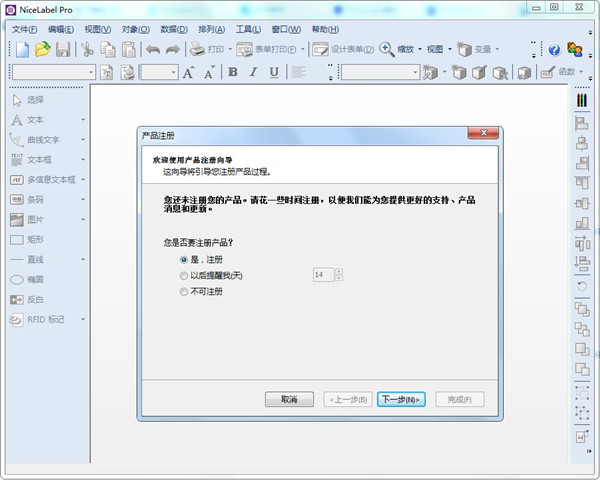Click the Redo arrow icon

coord(173,50)
